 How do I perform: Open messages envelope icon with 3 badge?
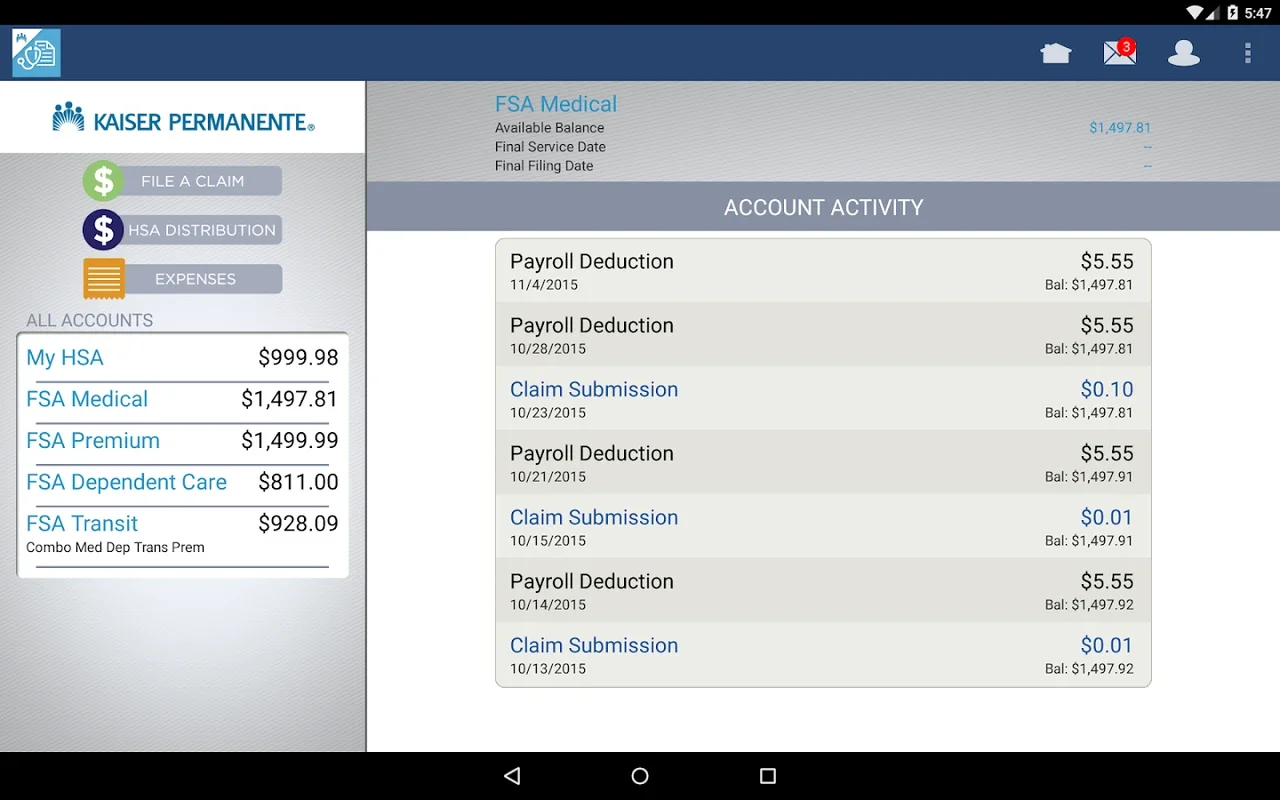tap(1120, 52)
